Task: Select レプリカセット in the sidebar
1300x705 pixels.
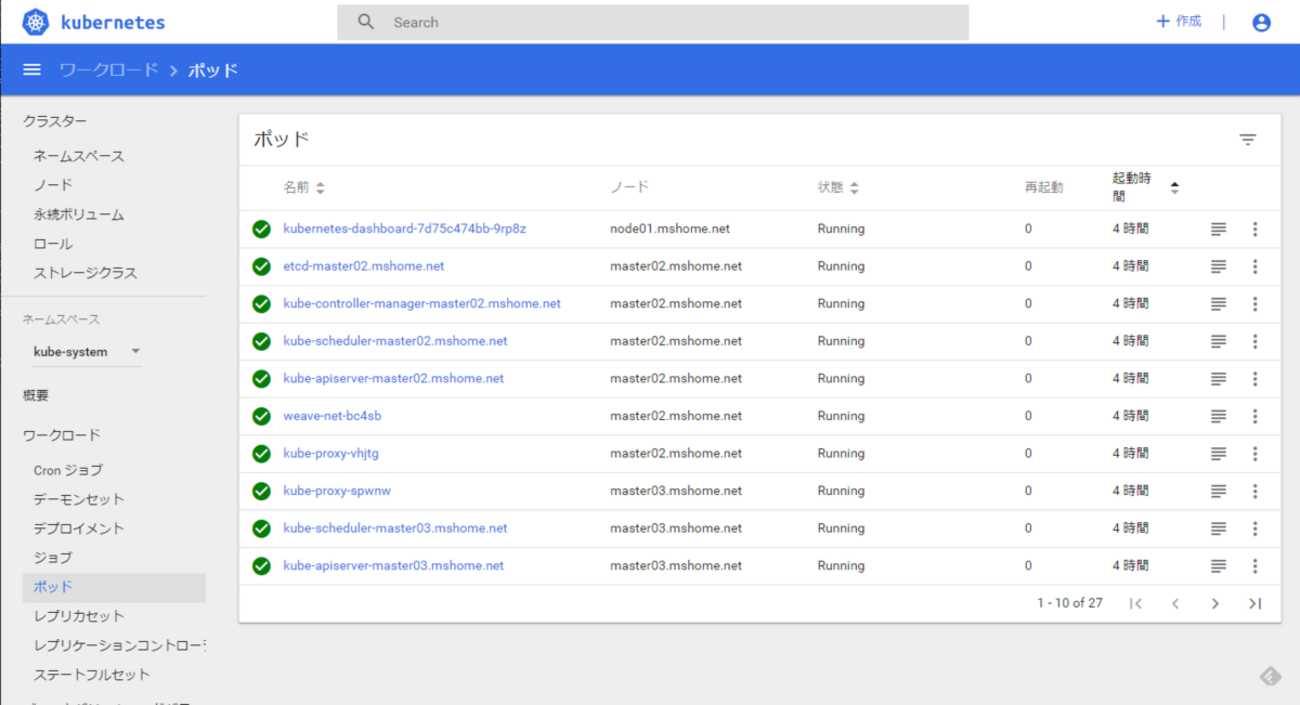Action: click(x=79, y=616)
